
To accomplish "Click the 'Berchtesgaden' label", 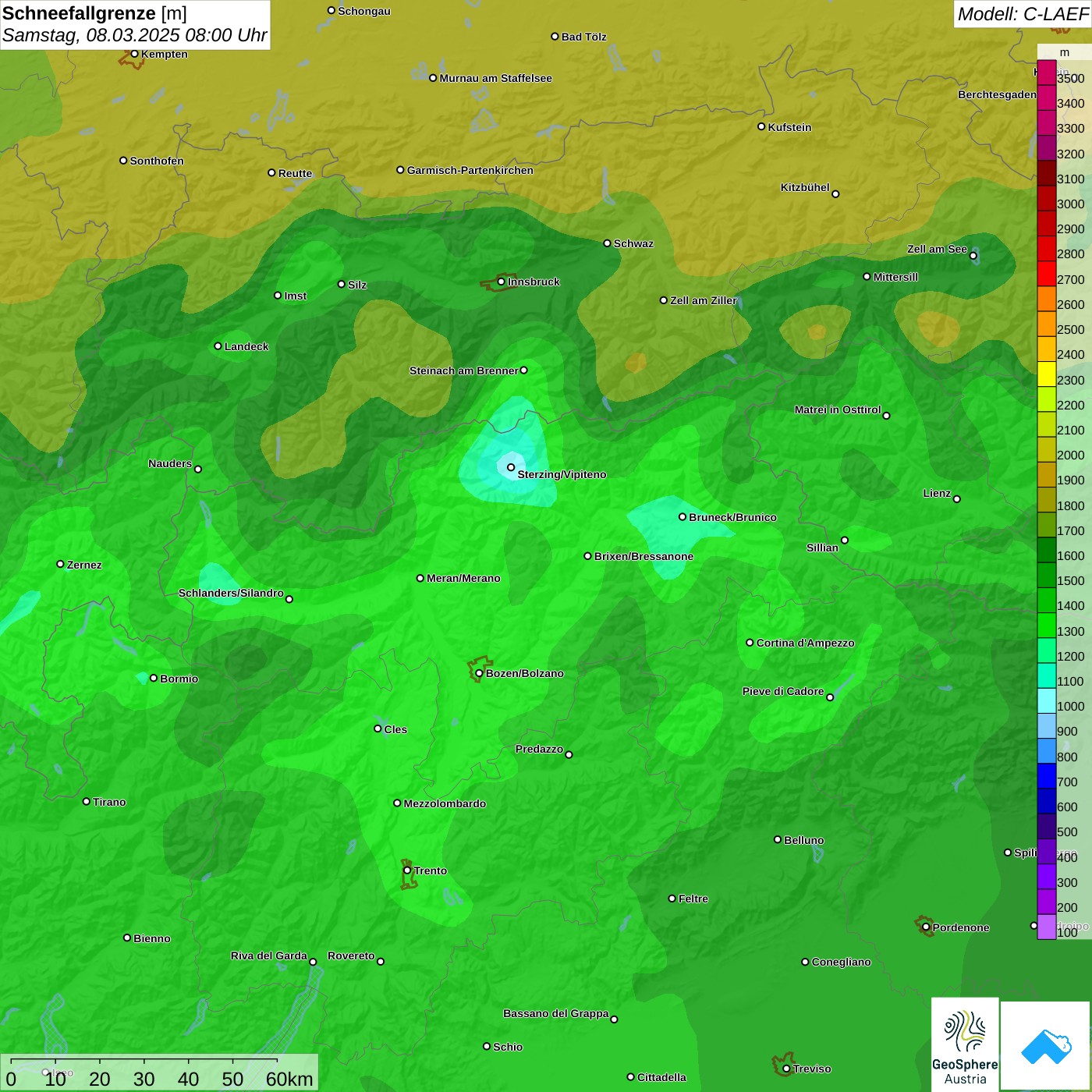I will pos(997,94).
